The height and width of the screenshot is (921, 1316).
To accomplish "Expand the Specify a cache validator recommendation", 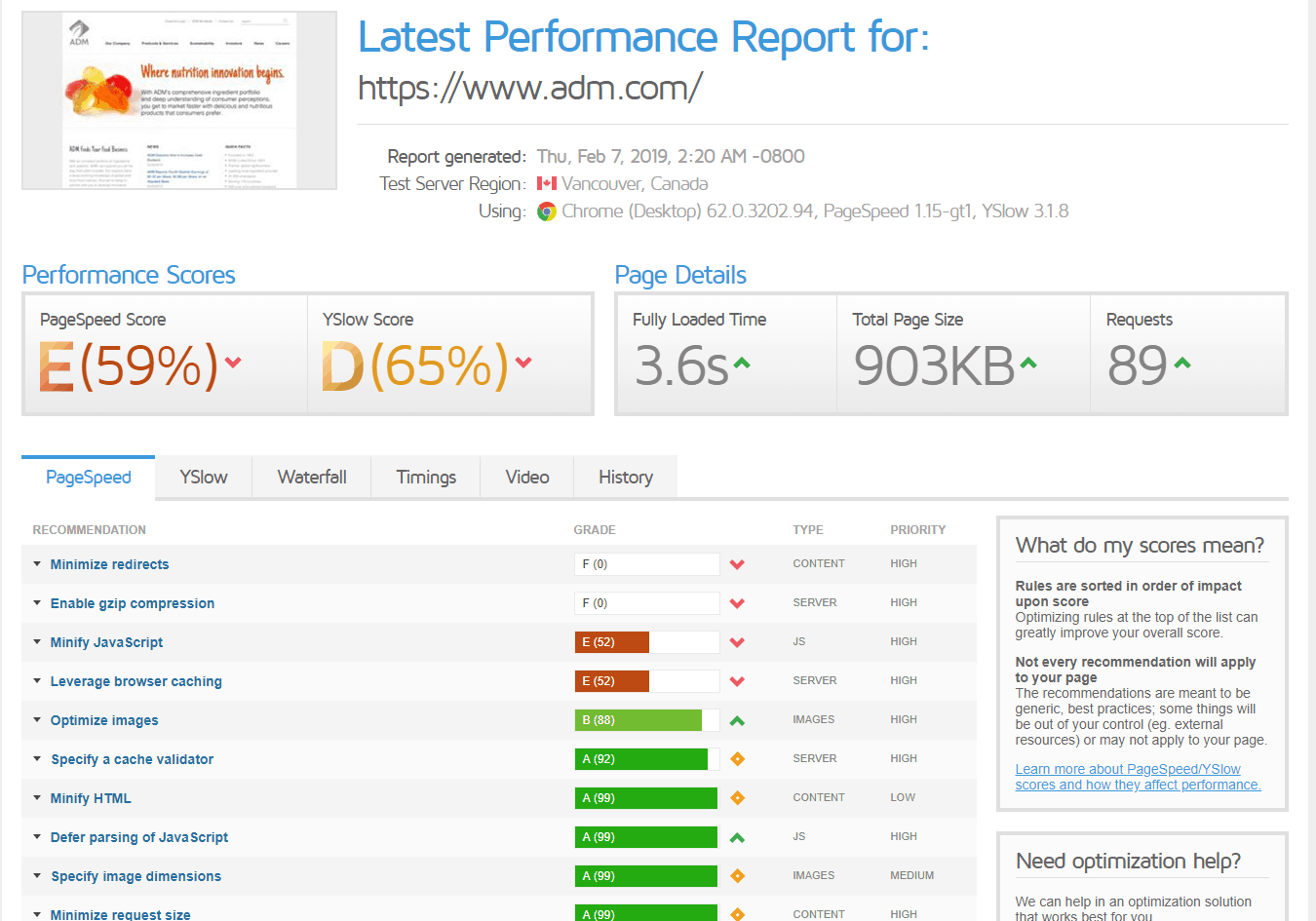I will click(37, 758).
